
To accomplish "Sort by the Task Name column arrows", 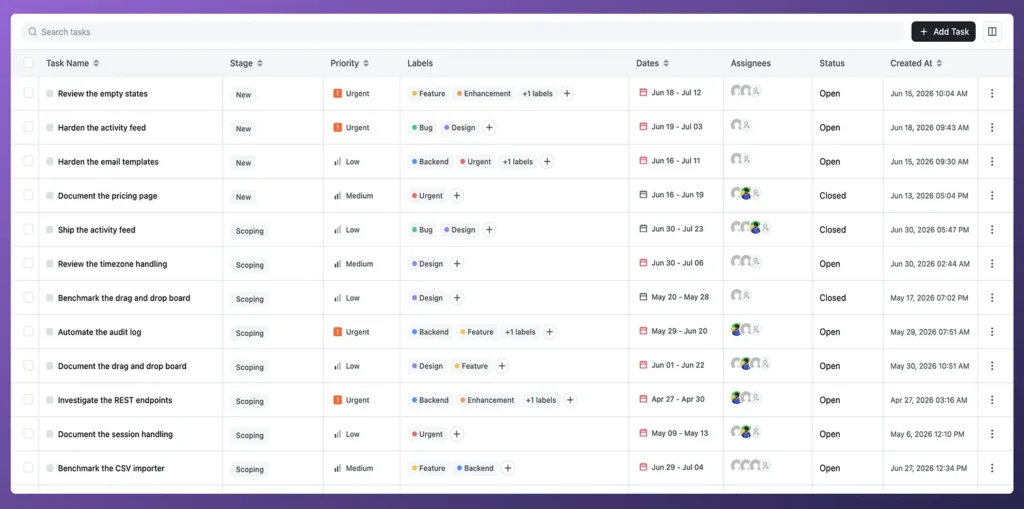I will (x=96, y=63).
